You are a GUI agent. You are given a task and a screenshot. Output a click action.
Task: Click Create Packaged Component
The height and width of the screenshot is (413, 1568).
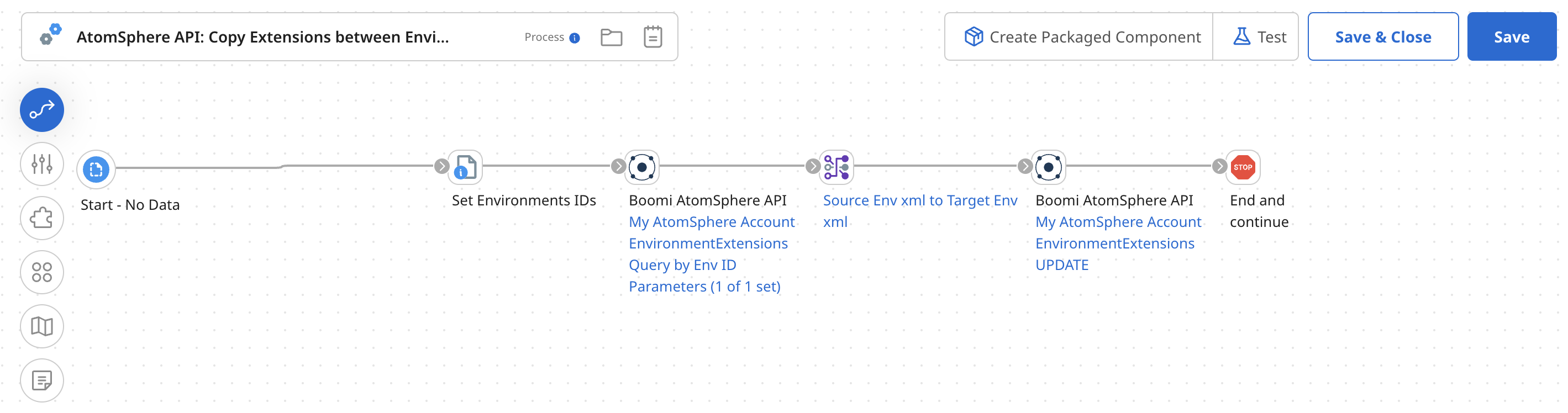(x=1078, y=36)
